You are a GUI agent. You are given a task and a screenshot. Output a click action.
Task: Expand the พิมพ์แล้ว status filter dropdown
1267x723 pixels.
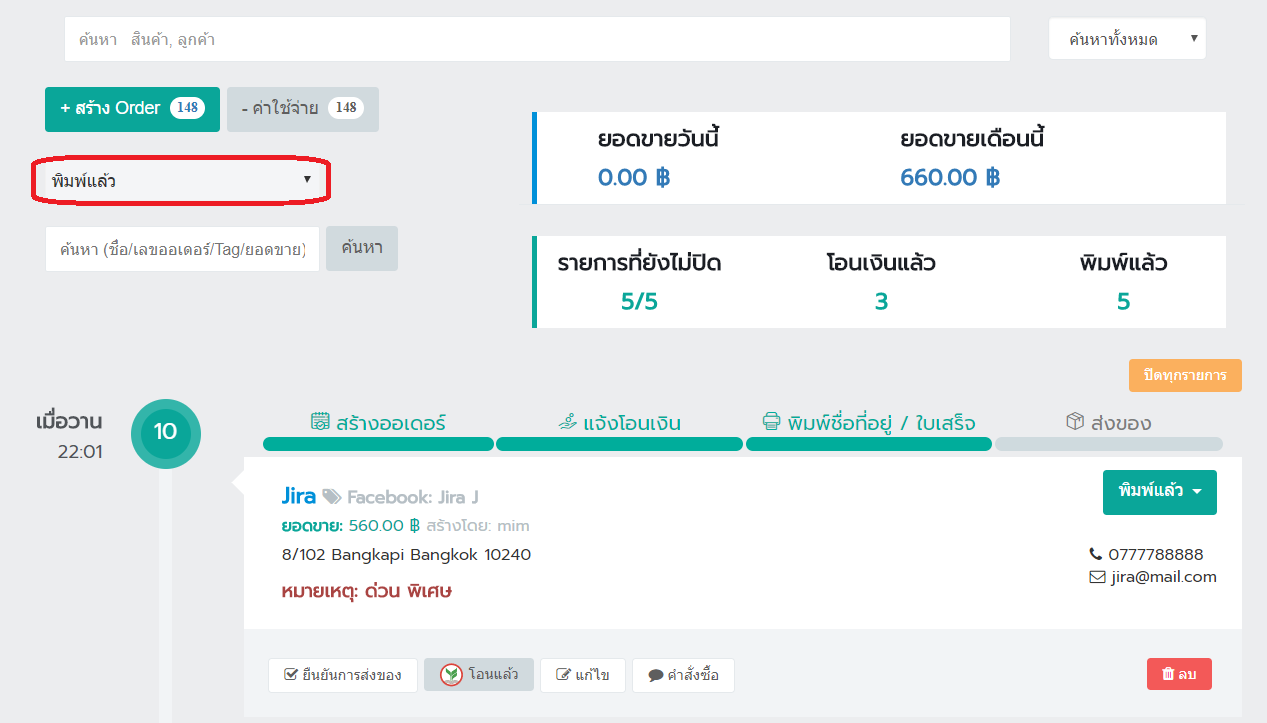[181, 181]
